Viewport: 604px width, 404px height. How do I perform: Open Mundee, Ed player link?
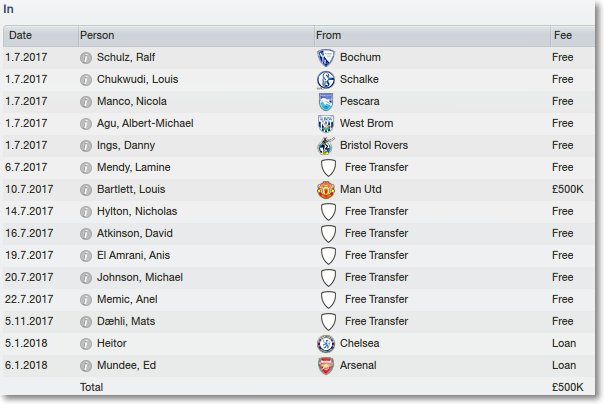click(x=126, y=365)
